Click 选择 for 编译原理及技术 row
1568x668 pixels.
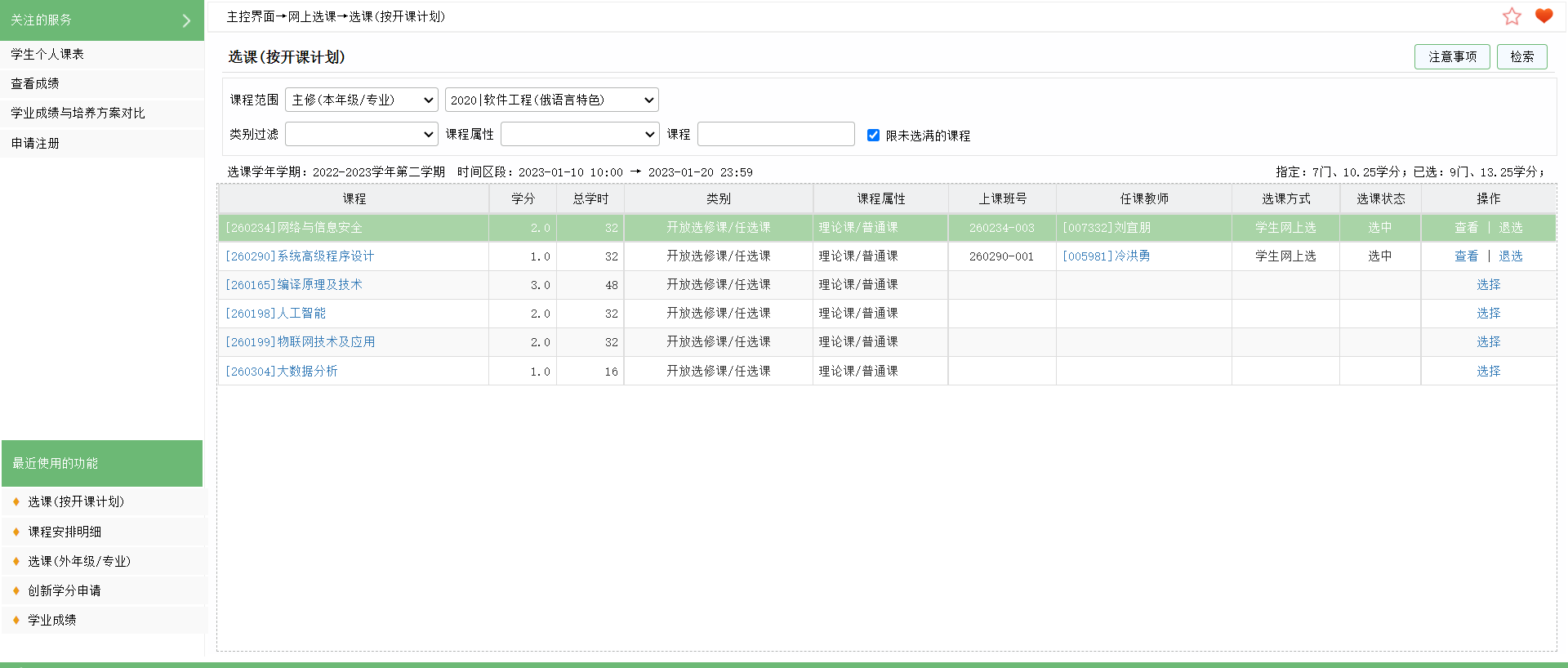[x=1489, y=285]
